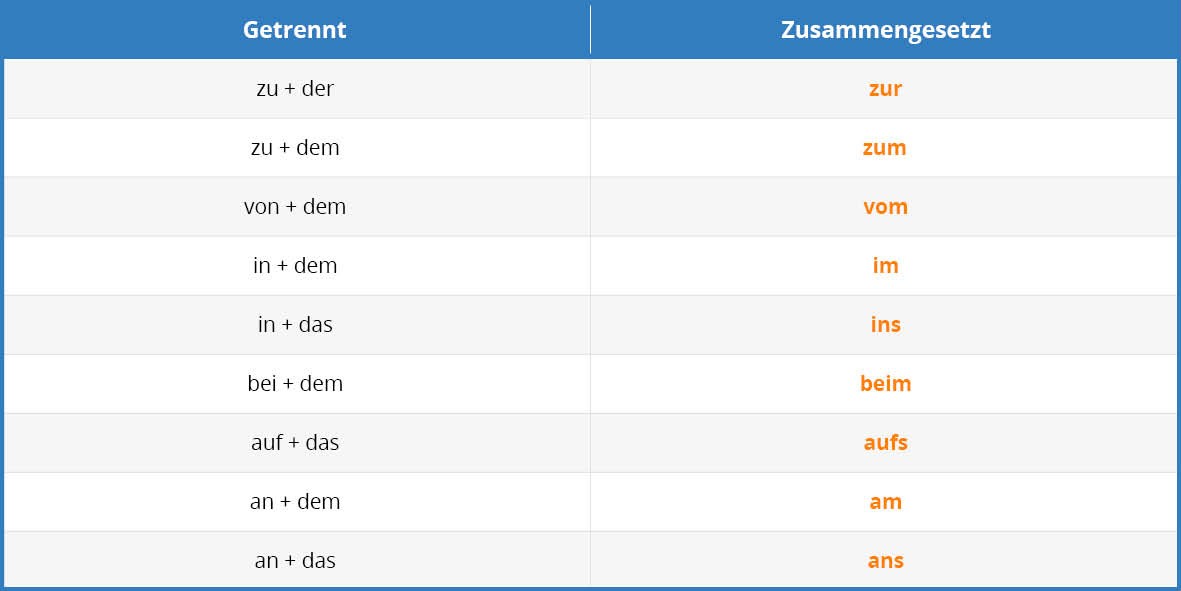Click the Getrennt column header
The height and width of the screenshot is (591, 1181).
(294, 29)
